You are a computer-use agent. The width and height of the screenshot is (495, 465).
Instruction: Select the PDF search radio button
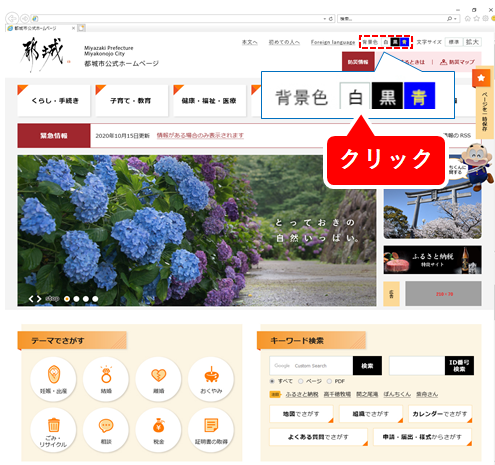(x=329, y=381)
